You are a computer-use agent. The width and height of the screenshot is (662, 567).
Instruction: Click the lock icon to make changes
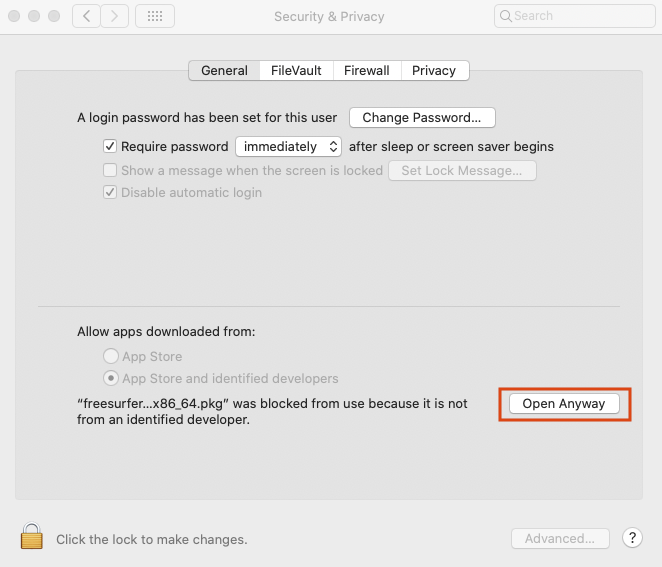click(32, 537)
